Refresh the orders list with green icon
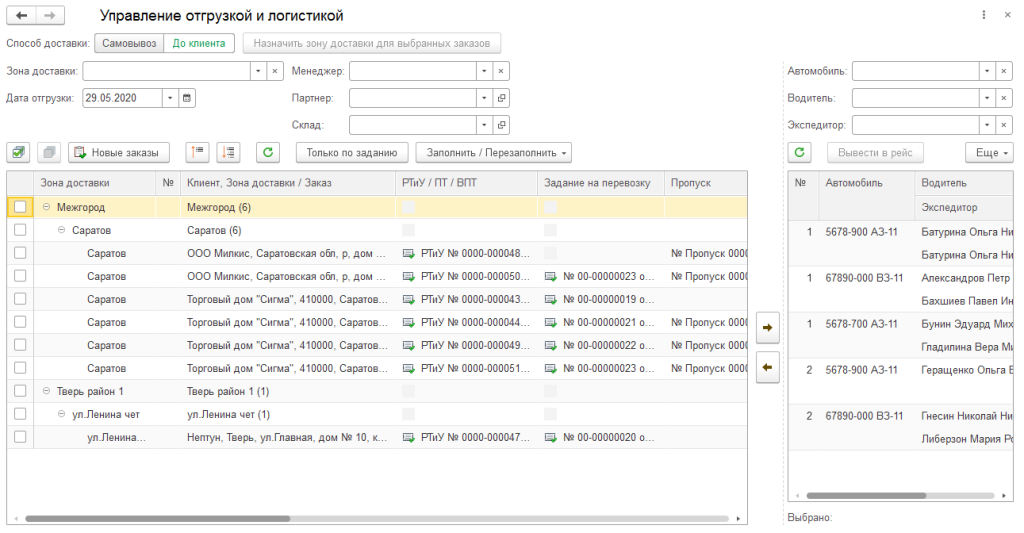Screen dimensions: 1024x533 point(267,152)
